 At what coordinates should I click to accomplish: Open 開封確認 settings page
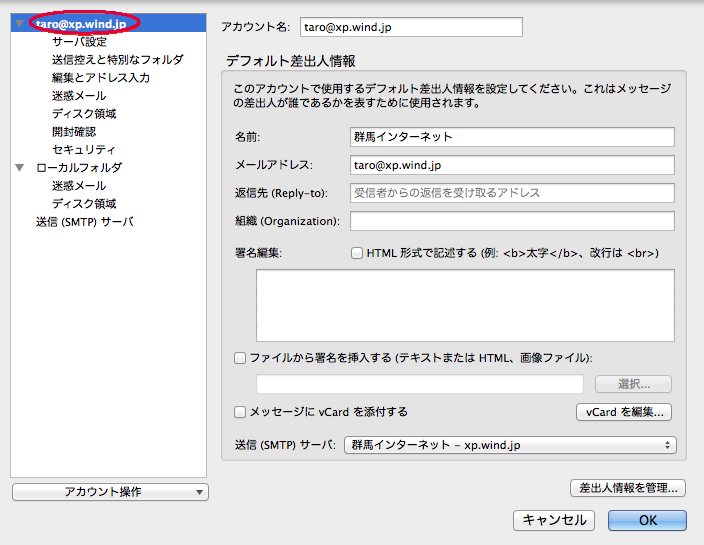[74, 132]
